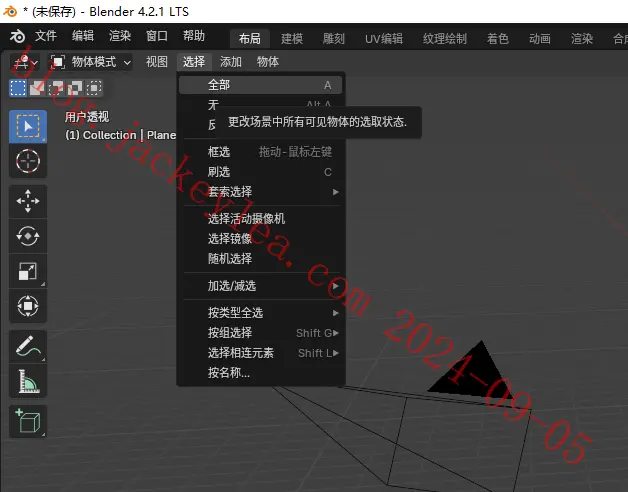
Task: Switch to the 着色 workspace tab
Action: pyautogui.click(x=498, y=39)
